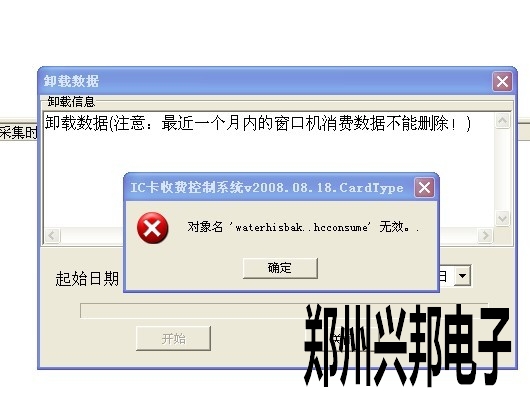Viewport: 530px width, 405px height.
Task: Click the horizontal scroll-left arrow
Action: coord(52,235)
